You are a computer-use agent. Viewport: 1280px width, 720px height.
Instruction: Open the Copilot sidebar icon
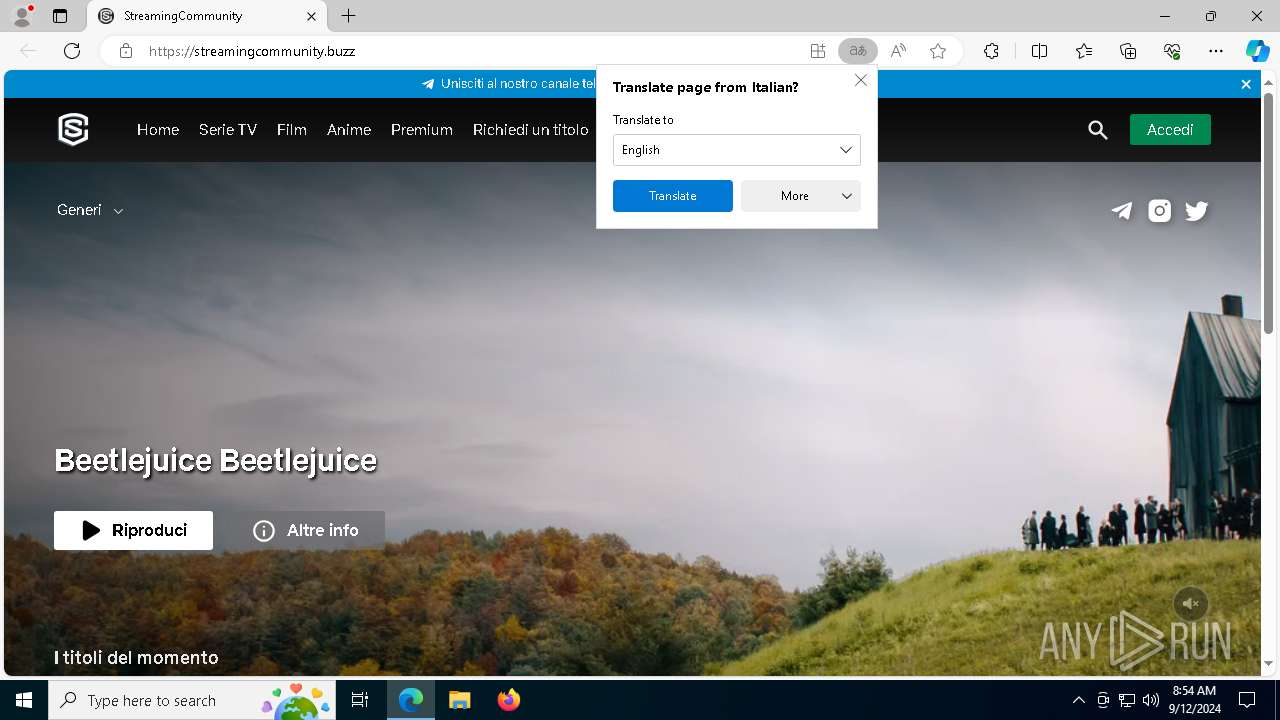pos(1257,51)
